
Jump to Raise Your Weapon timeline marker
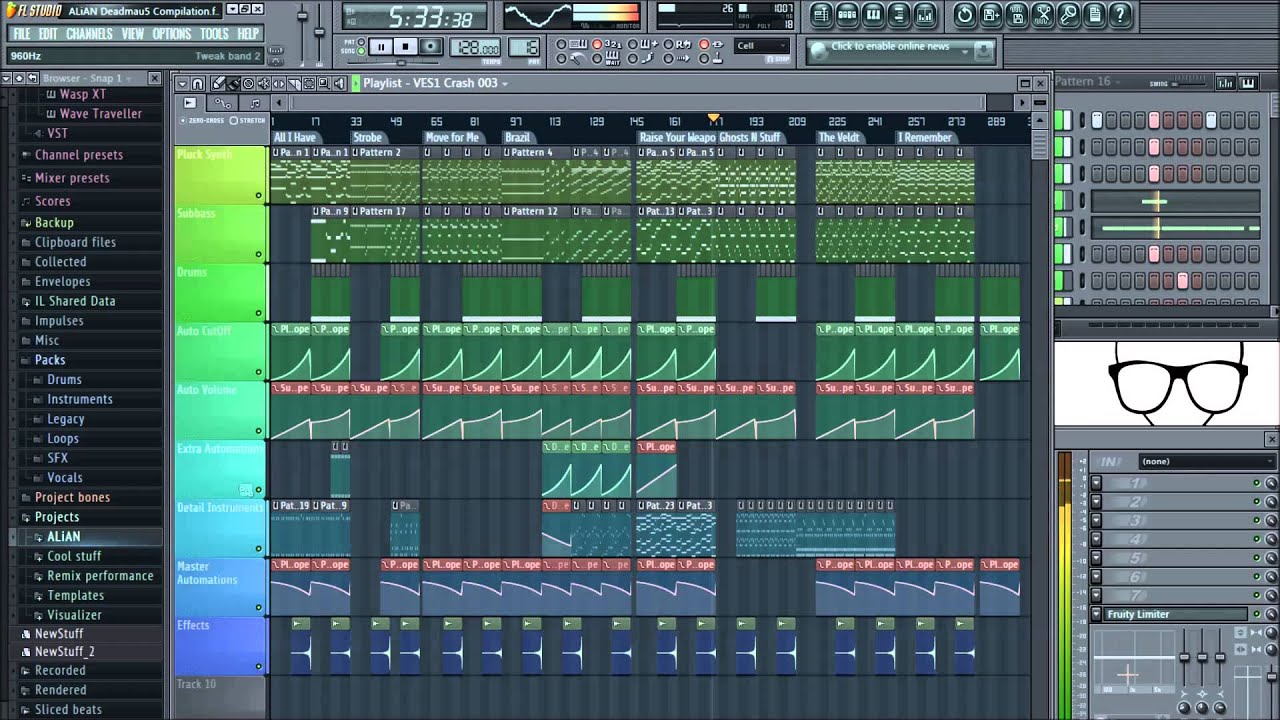click(677, 138)
